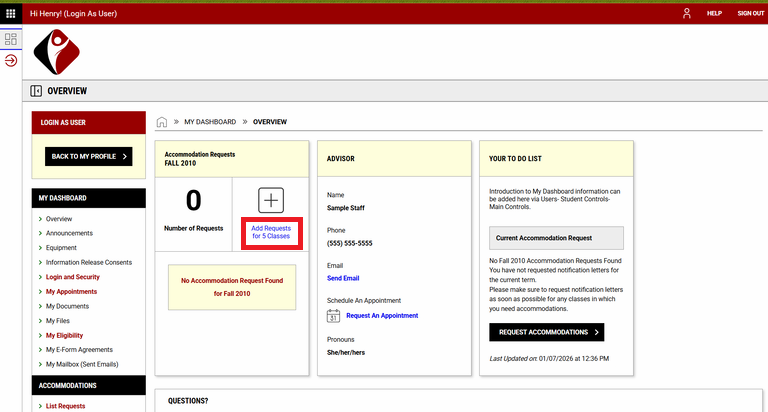
Task: Click REQUEST ACCOMMODATIONS button
Action: pos(547,332)
